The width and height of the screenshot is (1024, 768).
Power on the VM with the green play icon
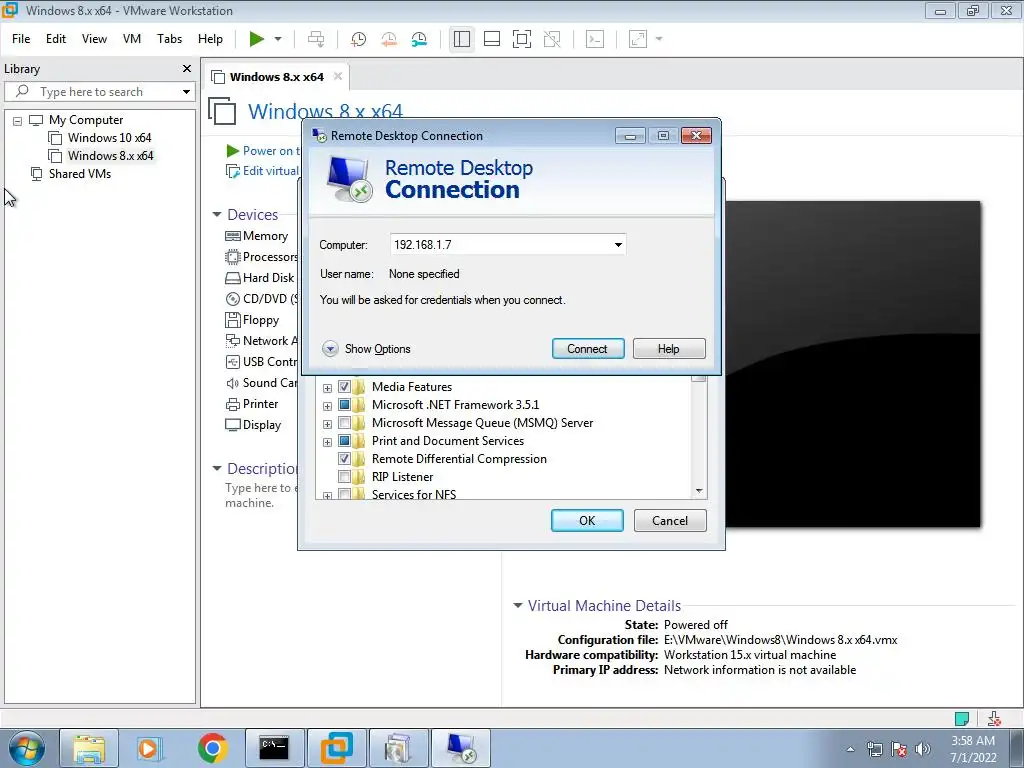tap(257, 39)
